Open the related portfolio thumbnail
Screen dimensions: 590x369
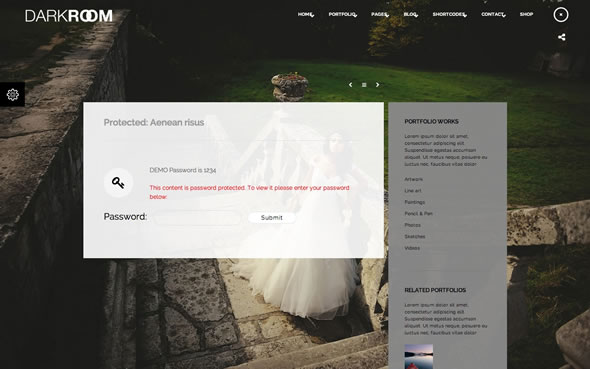[419, 356]
